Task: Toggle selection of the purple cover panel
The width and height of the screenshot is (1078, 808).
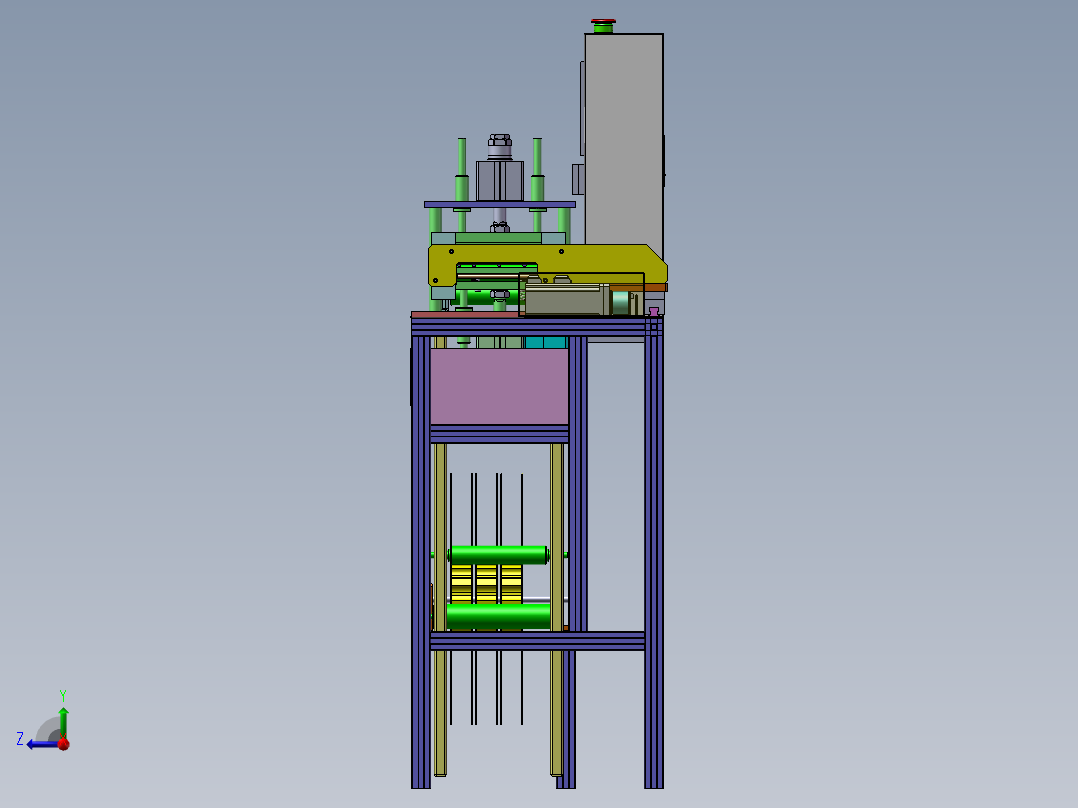Action: (500, 386)
